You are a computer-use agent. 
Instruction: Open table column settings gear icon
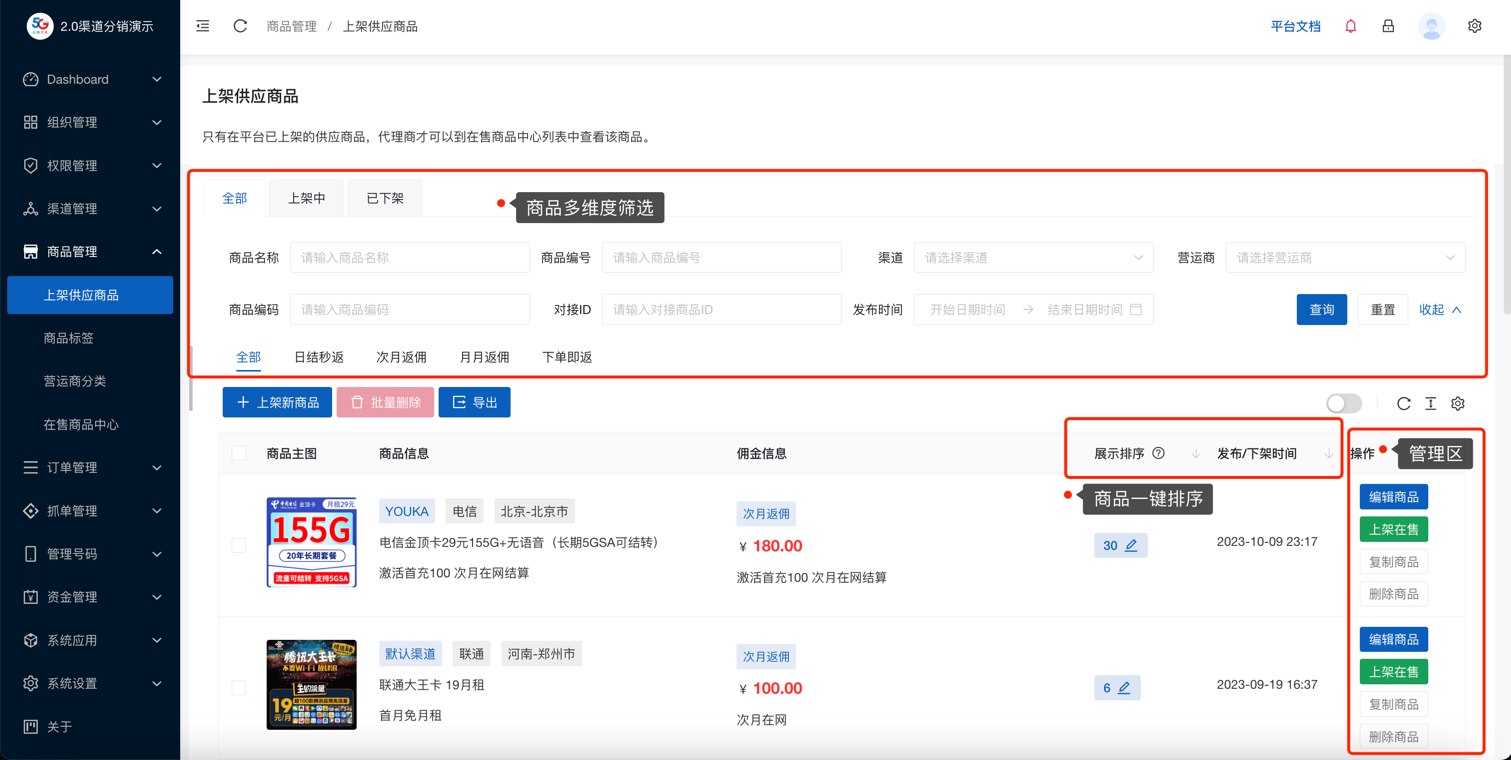[x=1458, y=403]
